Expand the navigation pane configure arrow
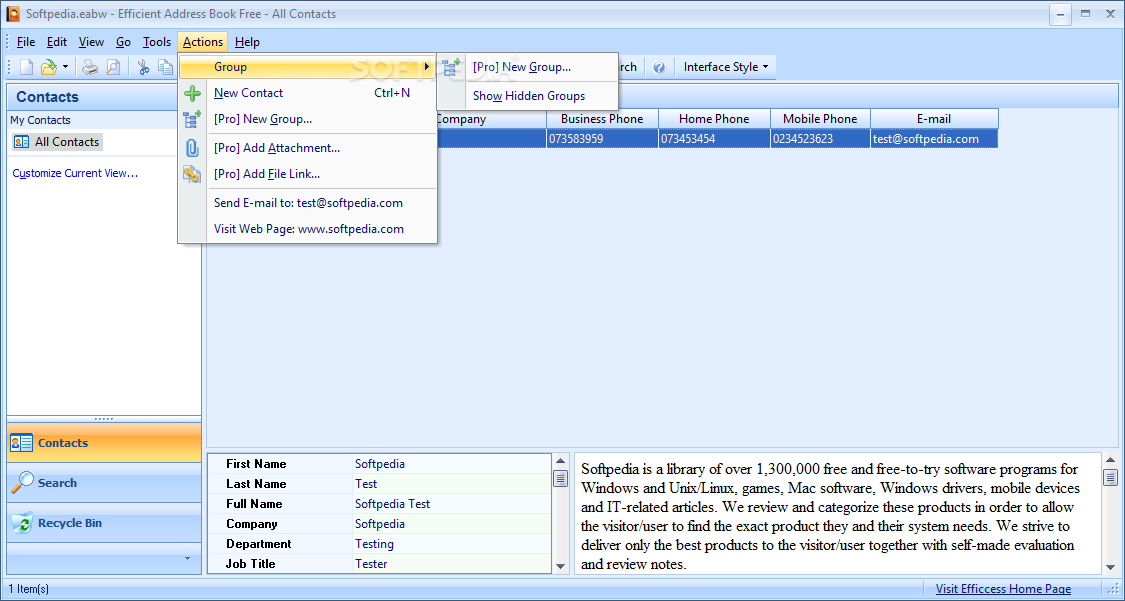Image resolution: width=1125 pixels, height=601 pixels. pos(187,558)
